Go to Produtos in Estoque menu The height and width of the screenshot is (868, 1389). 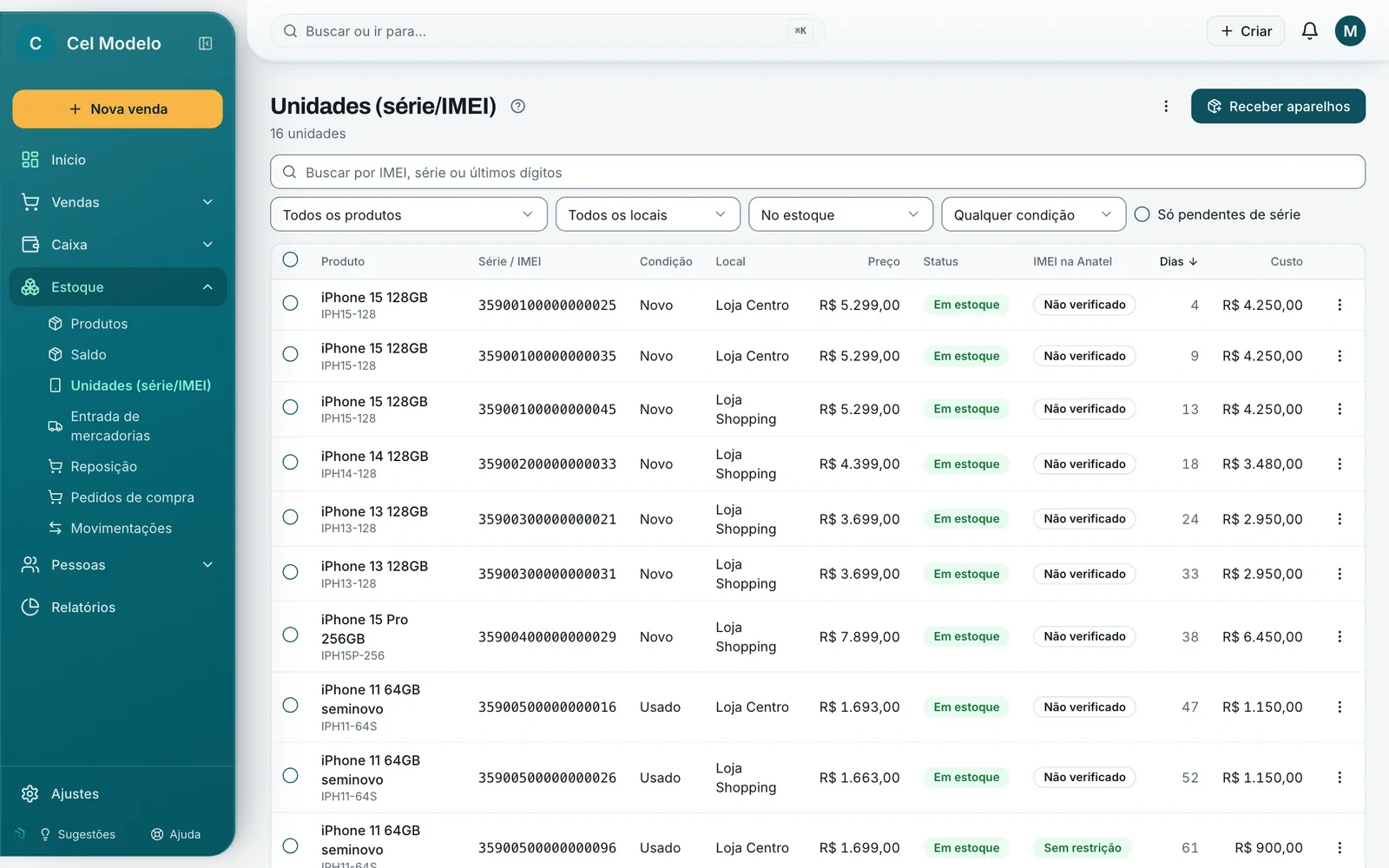(x=99, y=324)
